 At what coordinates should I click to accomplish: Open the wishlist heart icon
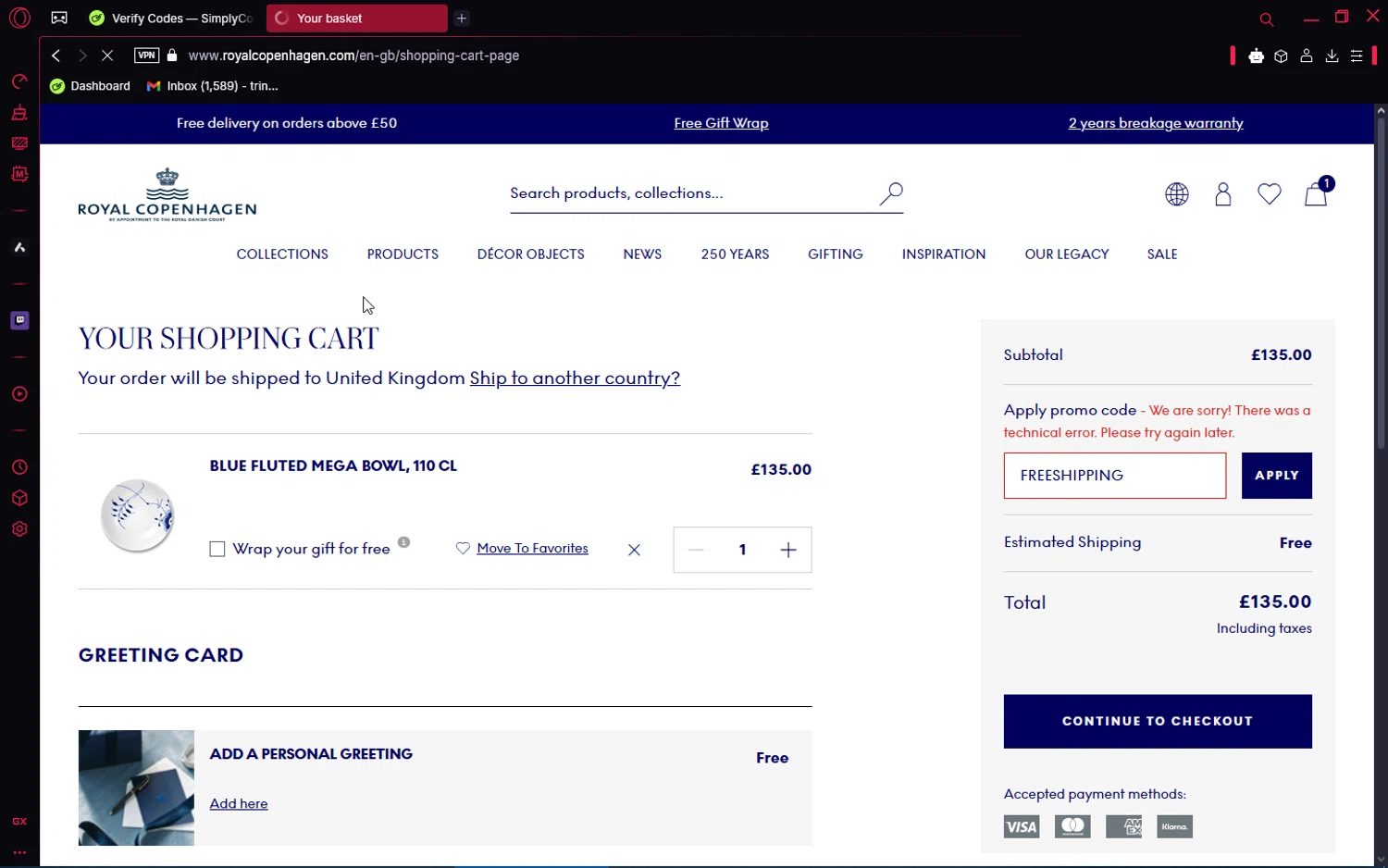(1270, 193)
